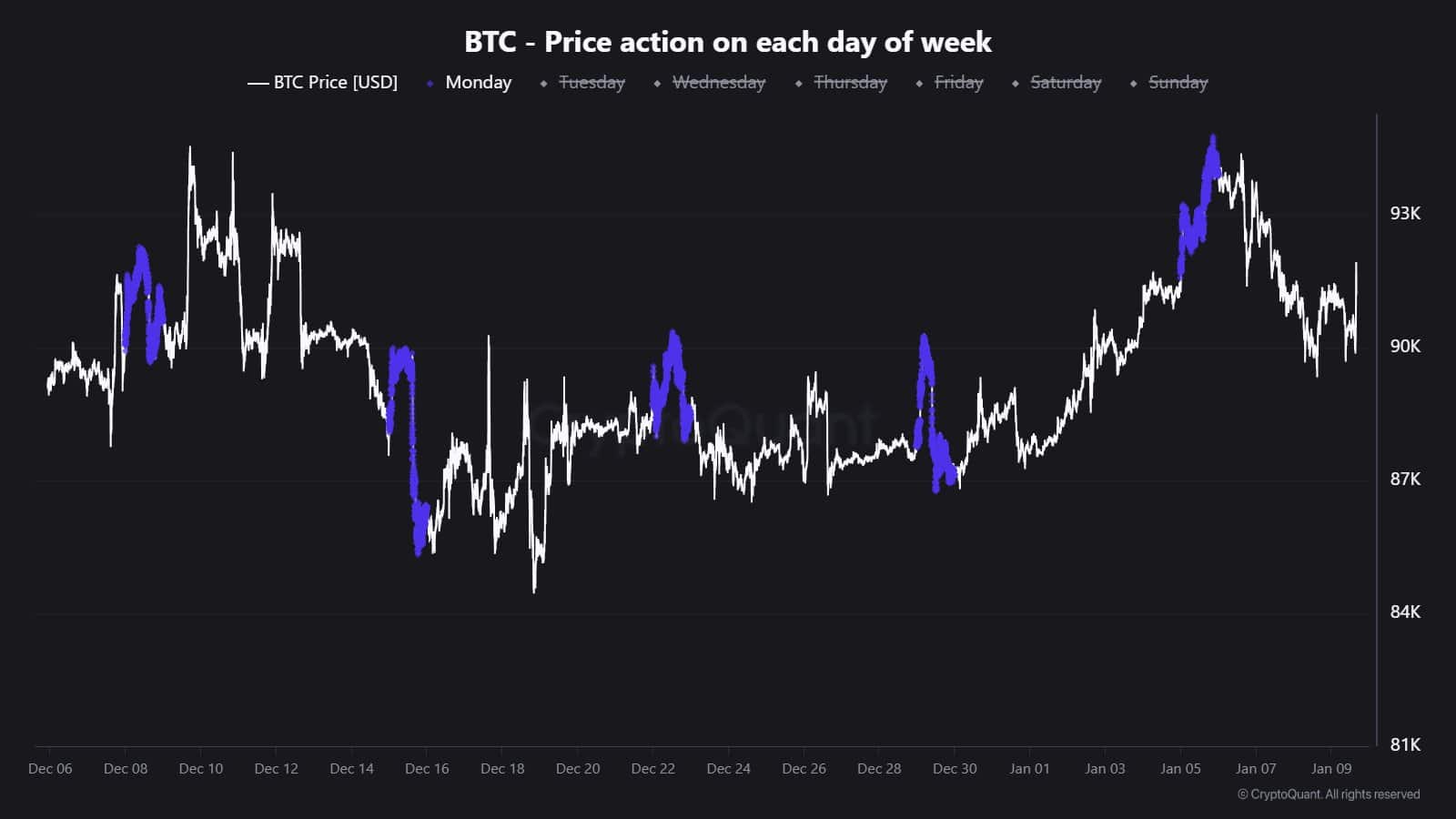Click the Jan 01 date axis label
The image size is (1456, 819).
point(1029,769)
